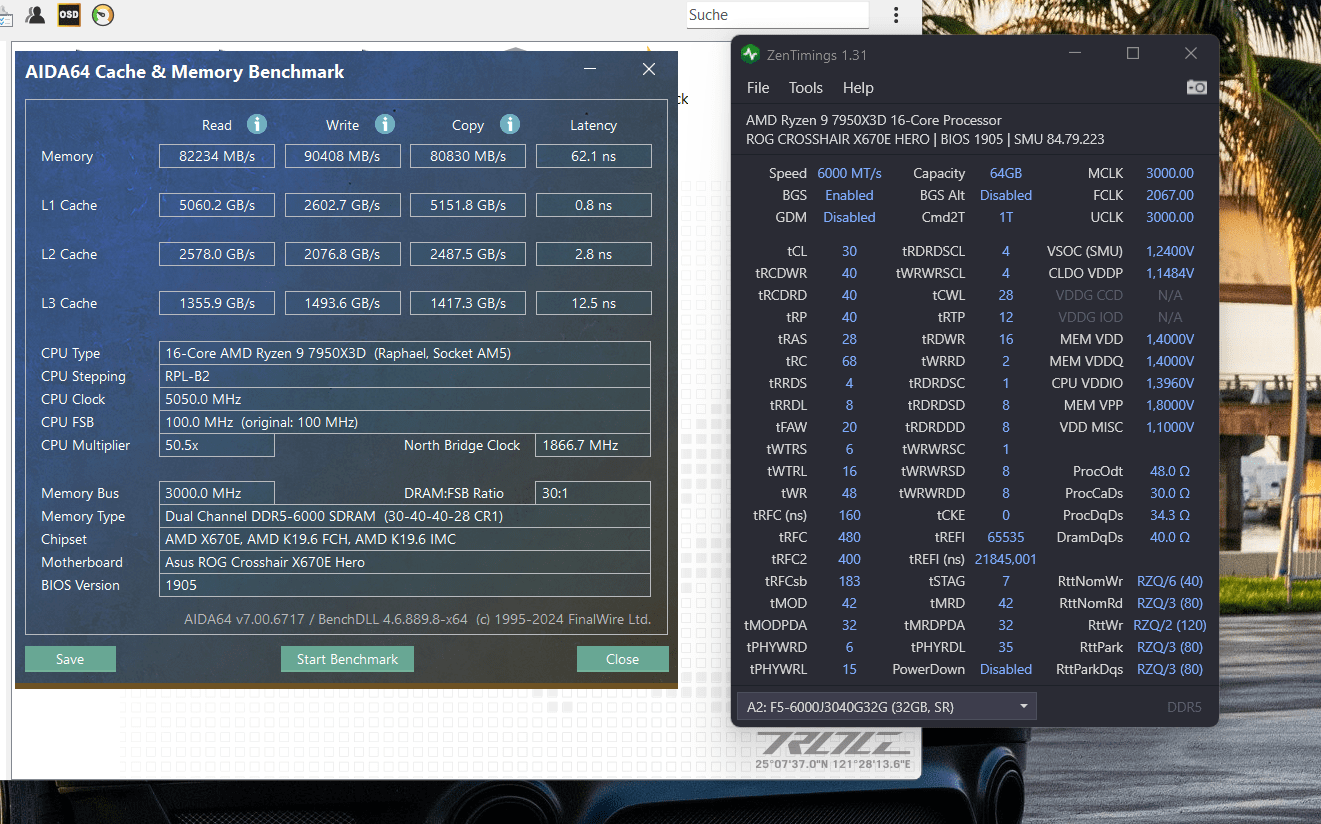Click the CPU Clock value 5050.0 MHz

tap(405, 399)
